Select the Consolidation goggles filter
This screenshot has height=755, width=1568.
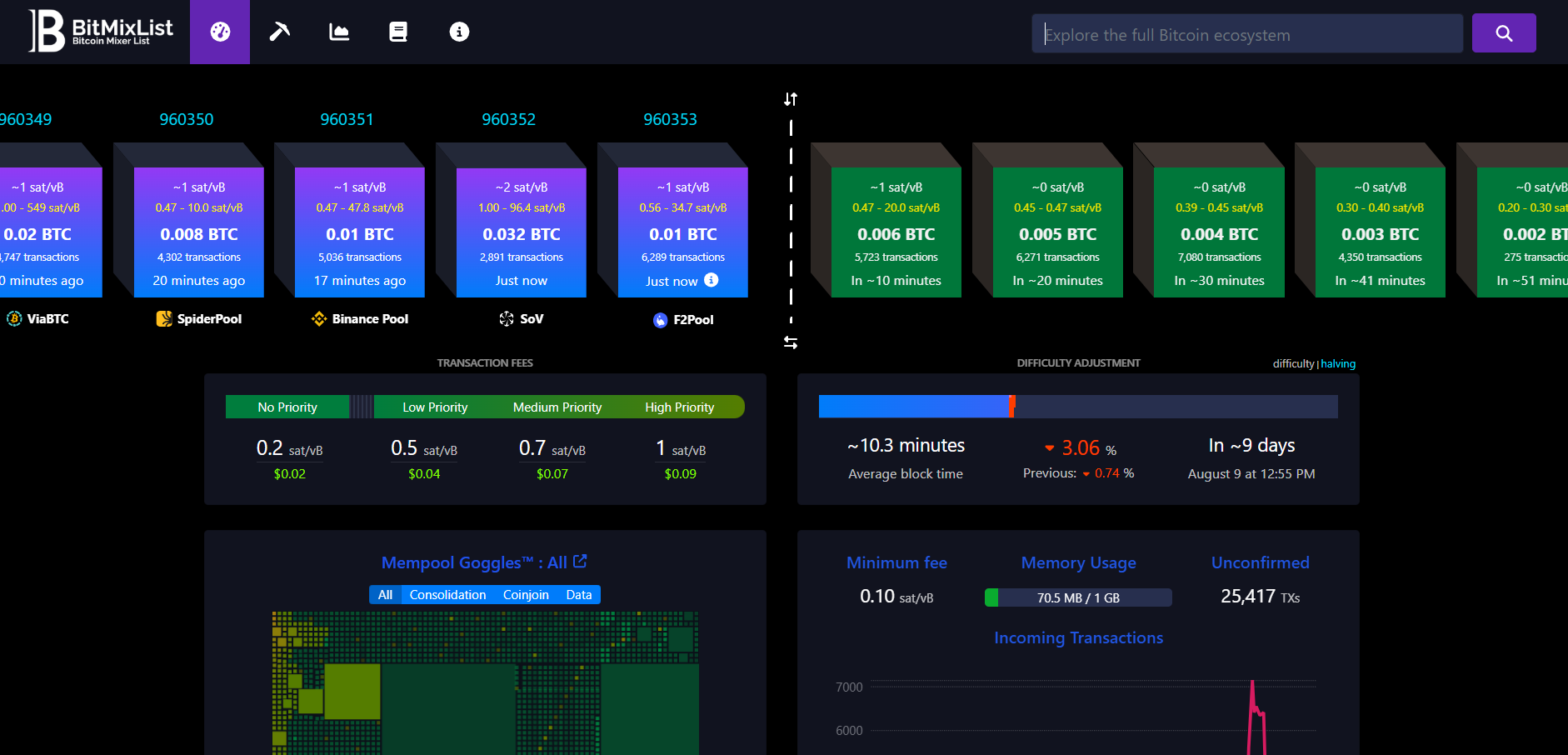click(x=447, y=594)
